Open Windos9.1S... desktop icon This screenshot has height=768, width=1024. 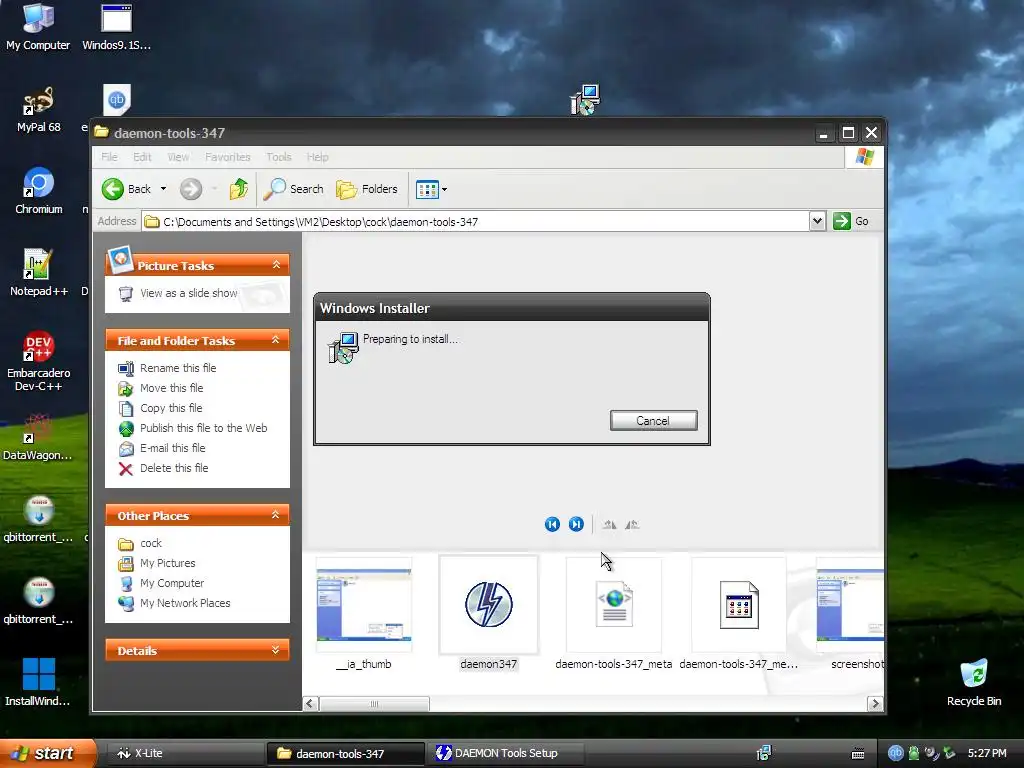pyautogui.click(x=116, y=27)
